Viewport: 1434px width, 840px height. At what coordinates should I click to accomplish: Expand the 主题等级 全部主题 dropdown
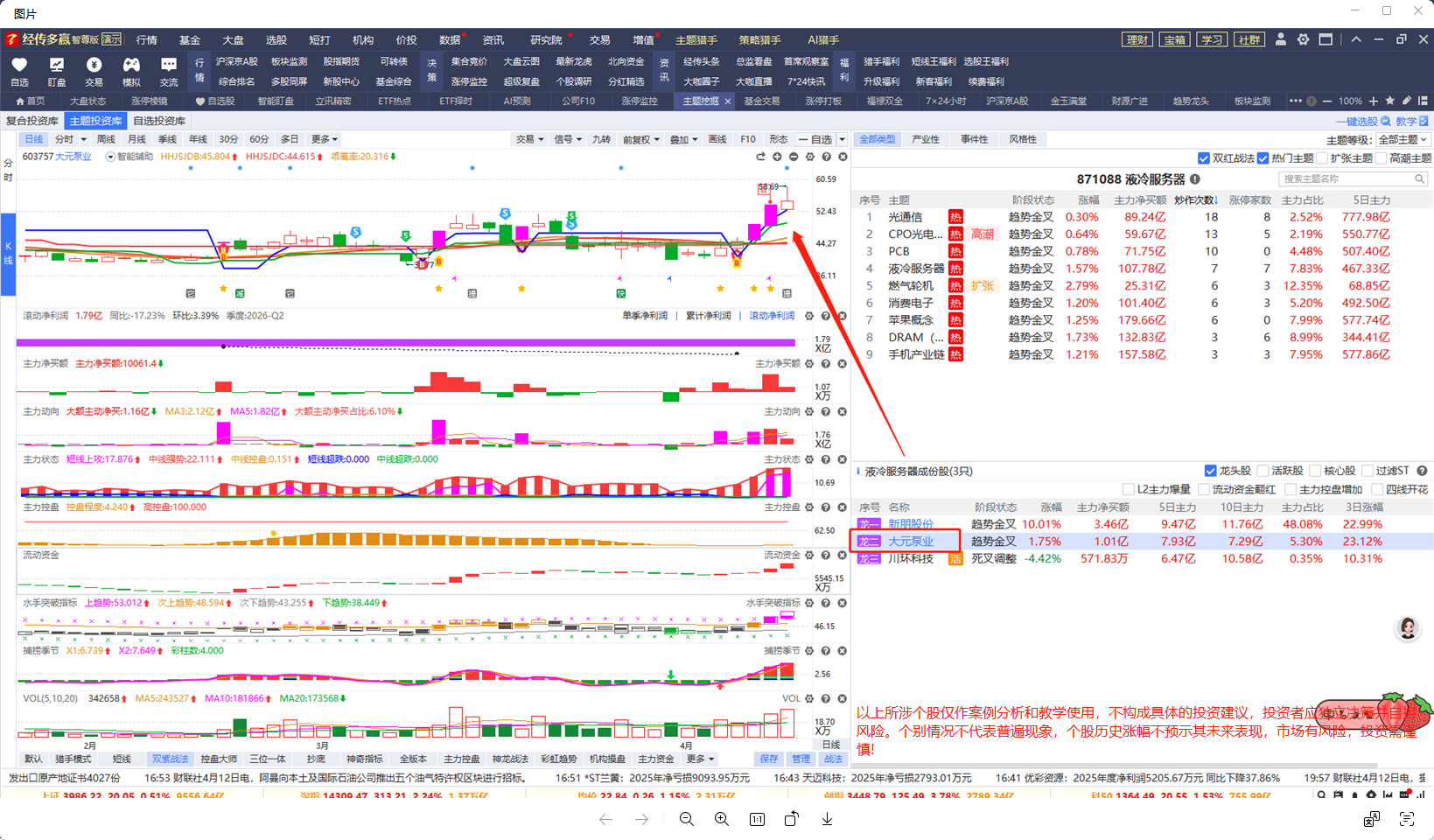1403,140
